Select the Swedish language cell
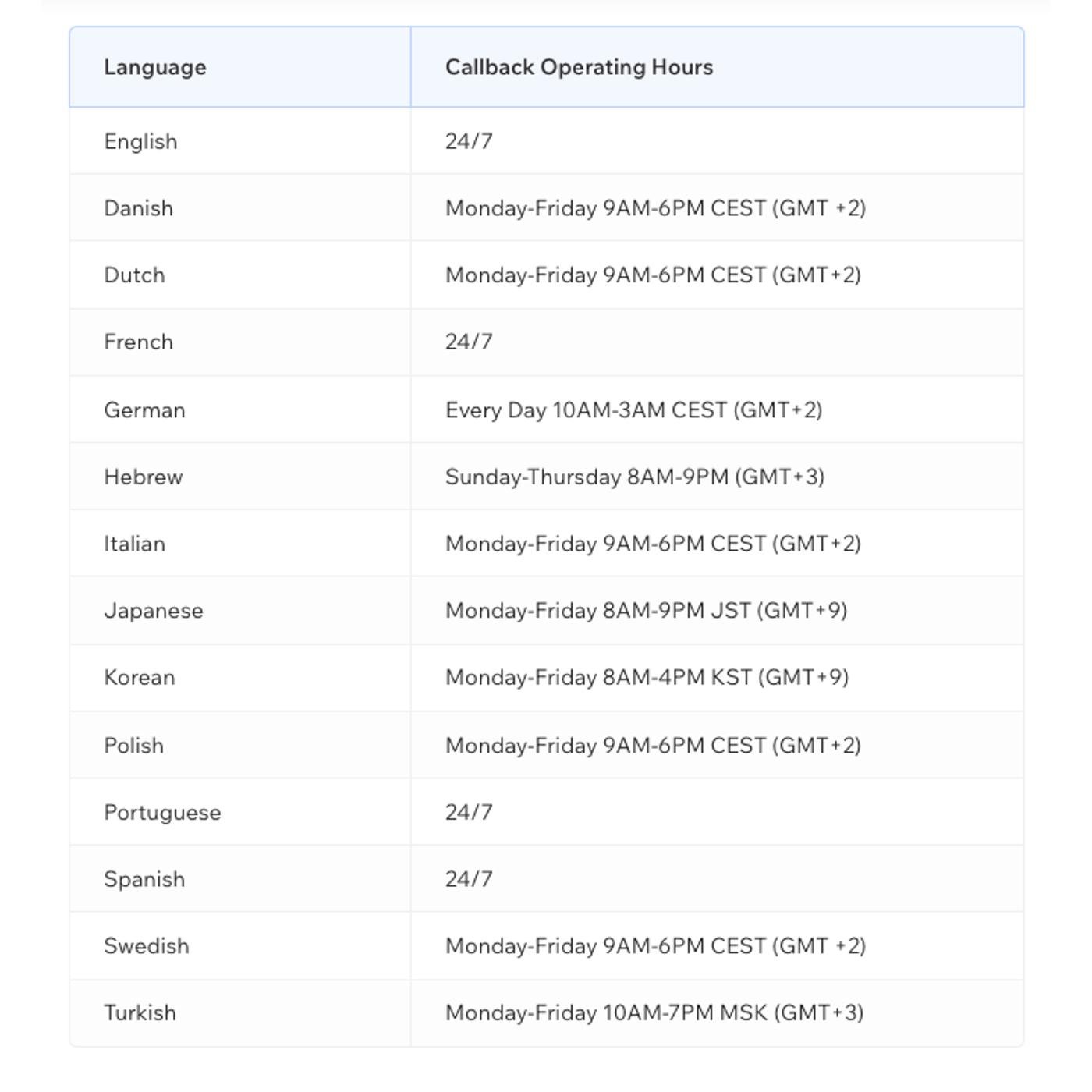1092x1092 pixels. (240, 946)
